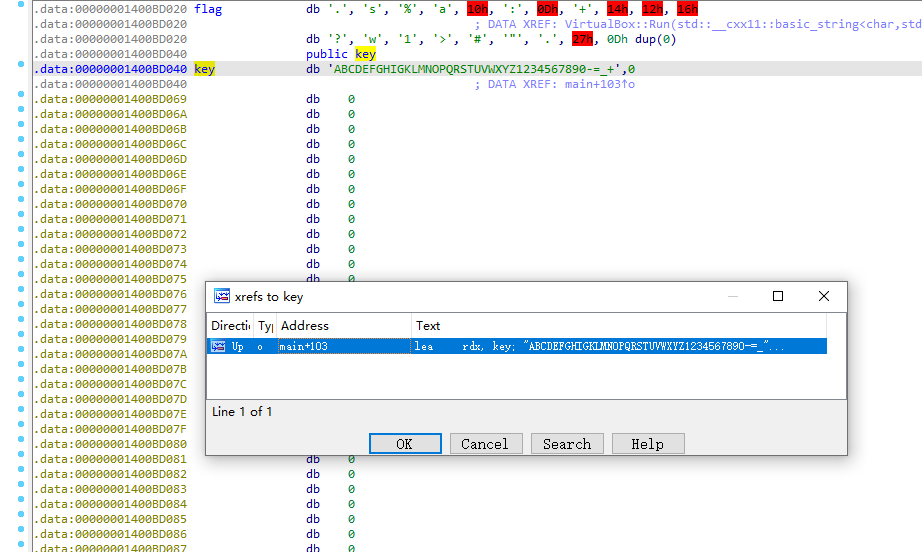Click 'public key' declaration line
The height and width of the screenshot is (552, 922).
[x=340, y=54]
